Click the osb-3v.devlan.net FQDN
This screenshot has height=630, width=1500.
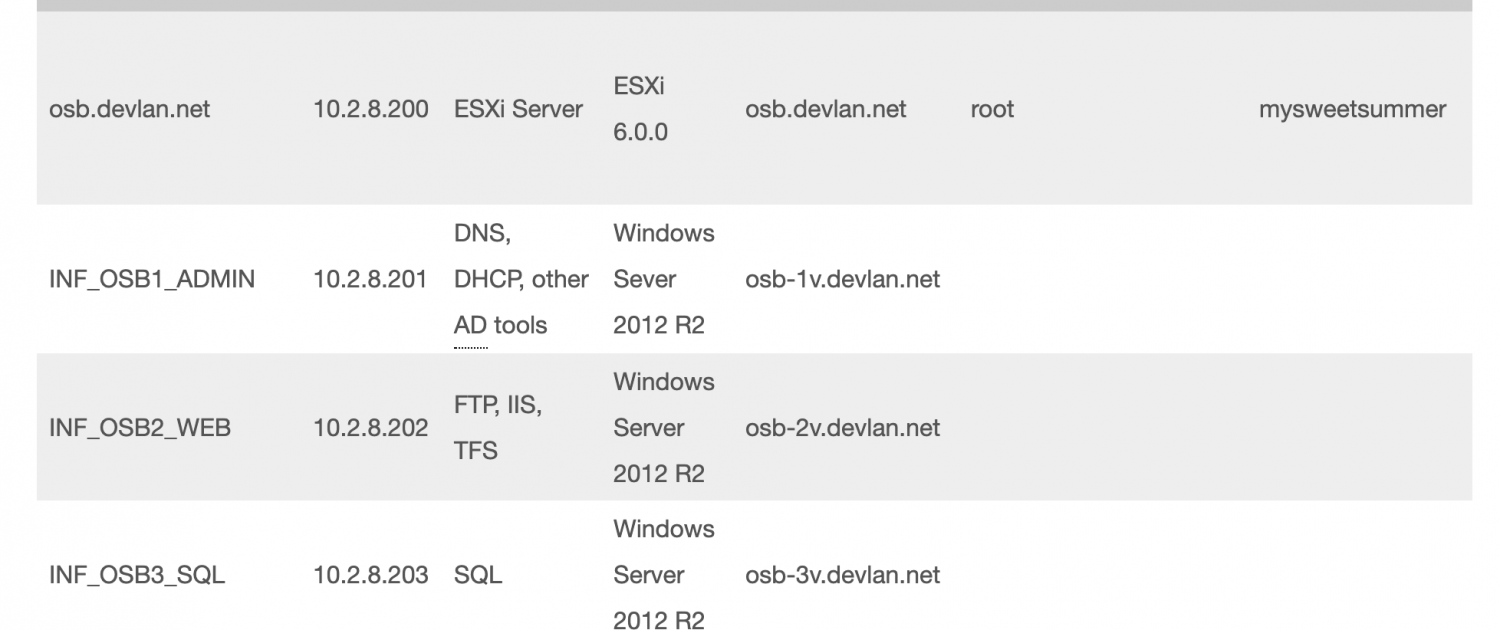tap(842, 575)
